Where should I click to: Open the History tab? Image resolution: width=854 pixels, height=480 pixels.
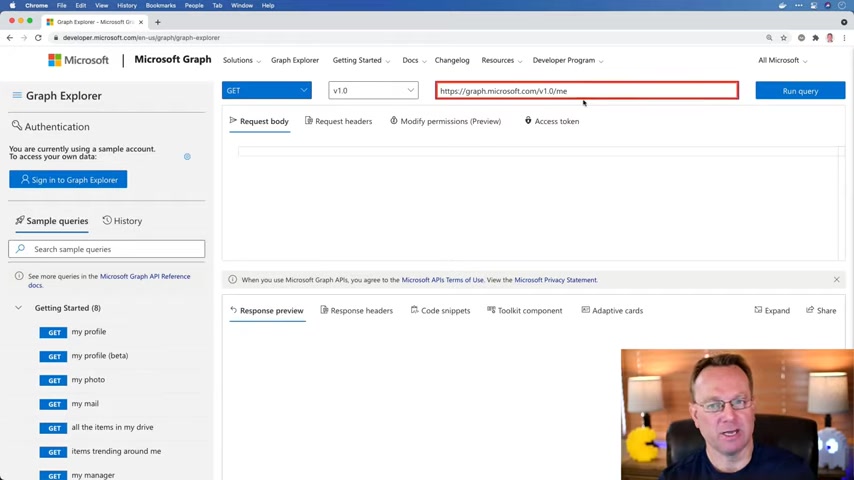122,221
